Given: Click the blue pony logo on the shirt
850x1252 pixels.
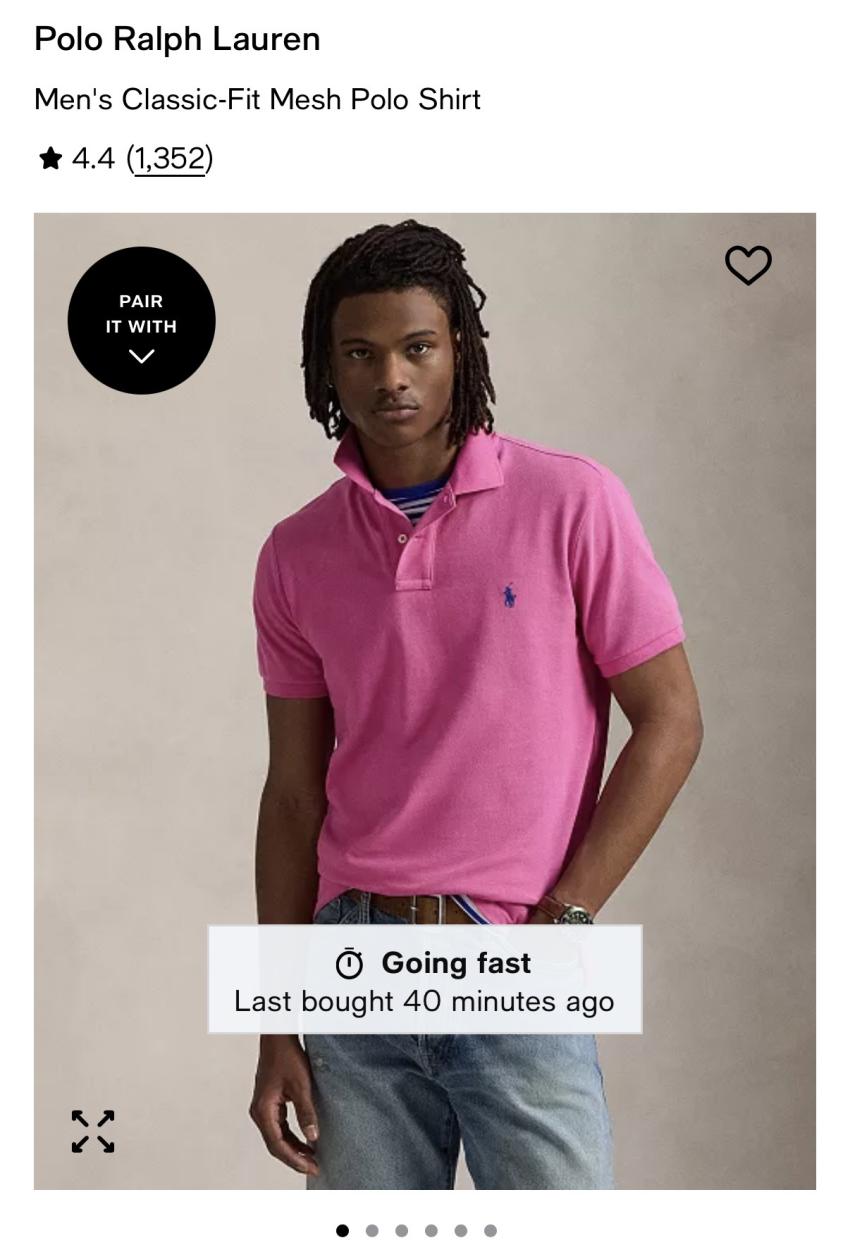Looking at the screenshot, I should 509,597.
